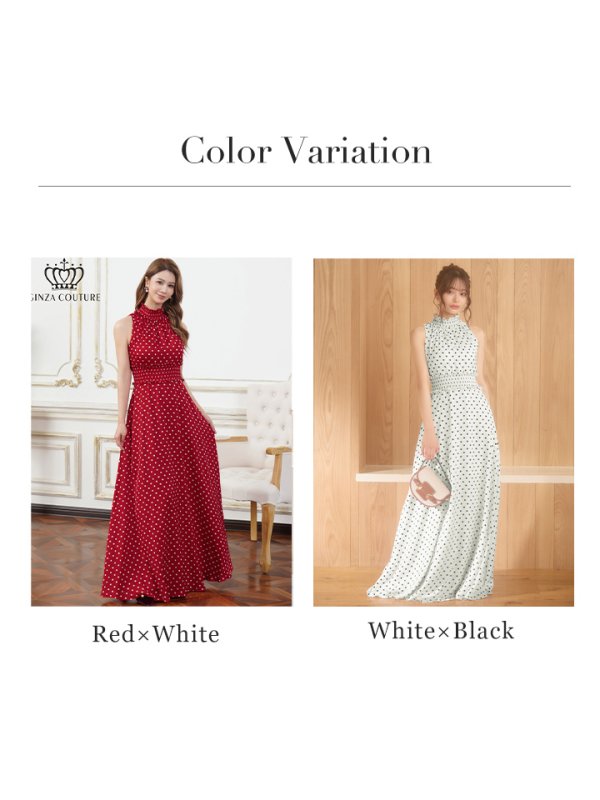The height and width of the screenshot is (800, 600).
Task: Click the Color Variation heading
Action: 306,151
